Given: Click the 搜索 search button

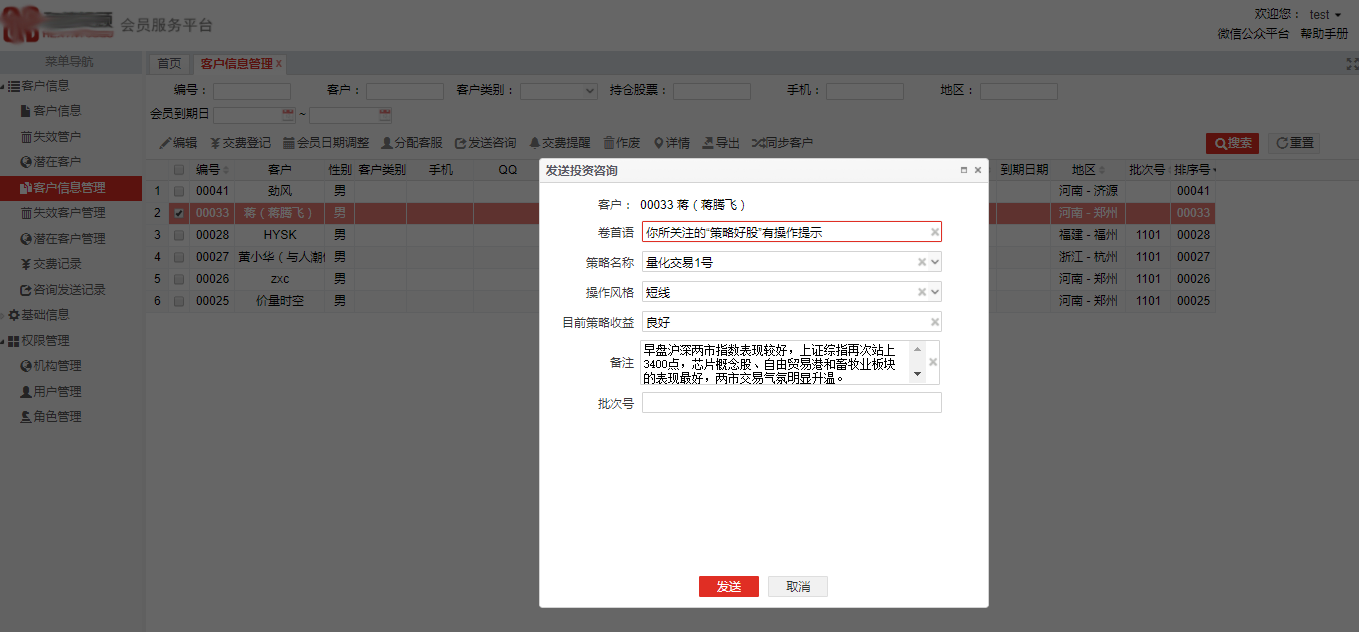Looking at the screenshot, I should pyautogui.click(x=1232, y=143).
